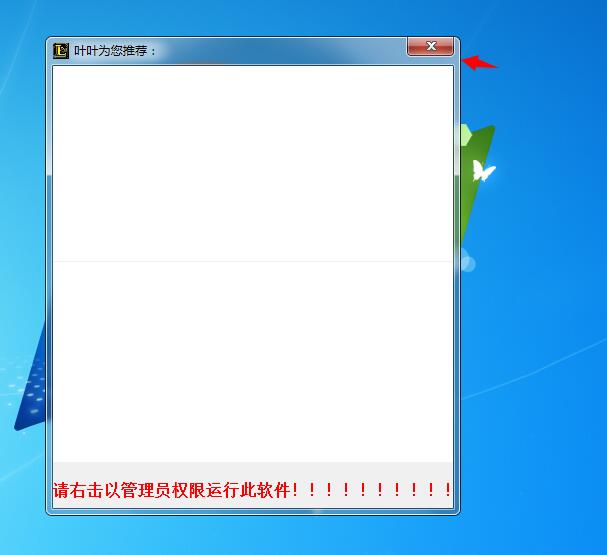Image resolution: width=607 pixels, height=555 pixels.
Task: Click inside the upper blank white panel
Action: point(252,162)
